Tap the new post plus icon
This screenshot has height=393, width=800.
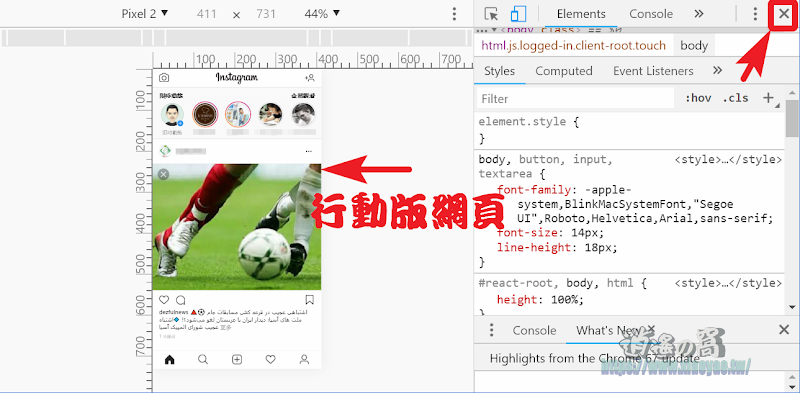[237, 360]
